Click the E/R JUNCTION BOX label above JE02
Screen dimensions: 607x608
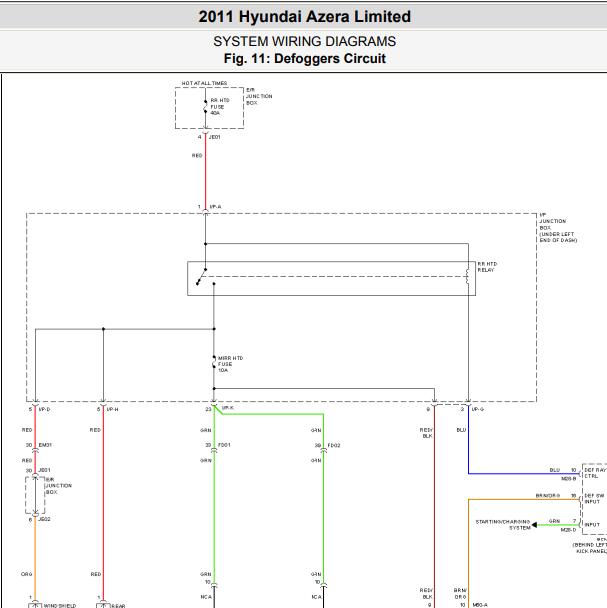pos(59,486)
